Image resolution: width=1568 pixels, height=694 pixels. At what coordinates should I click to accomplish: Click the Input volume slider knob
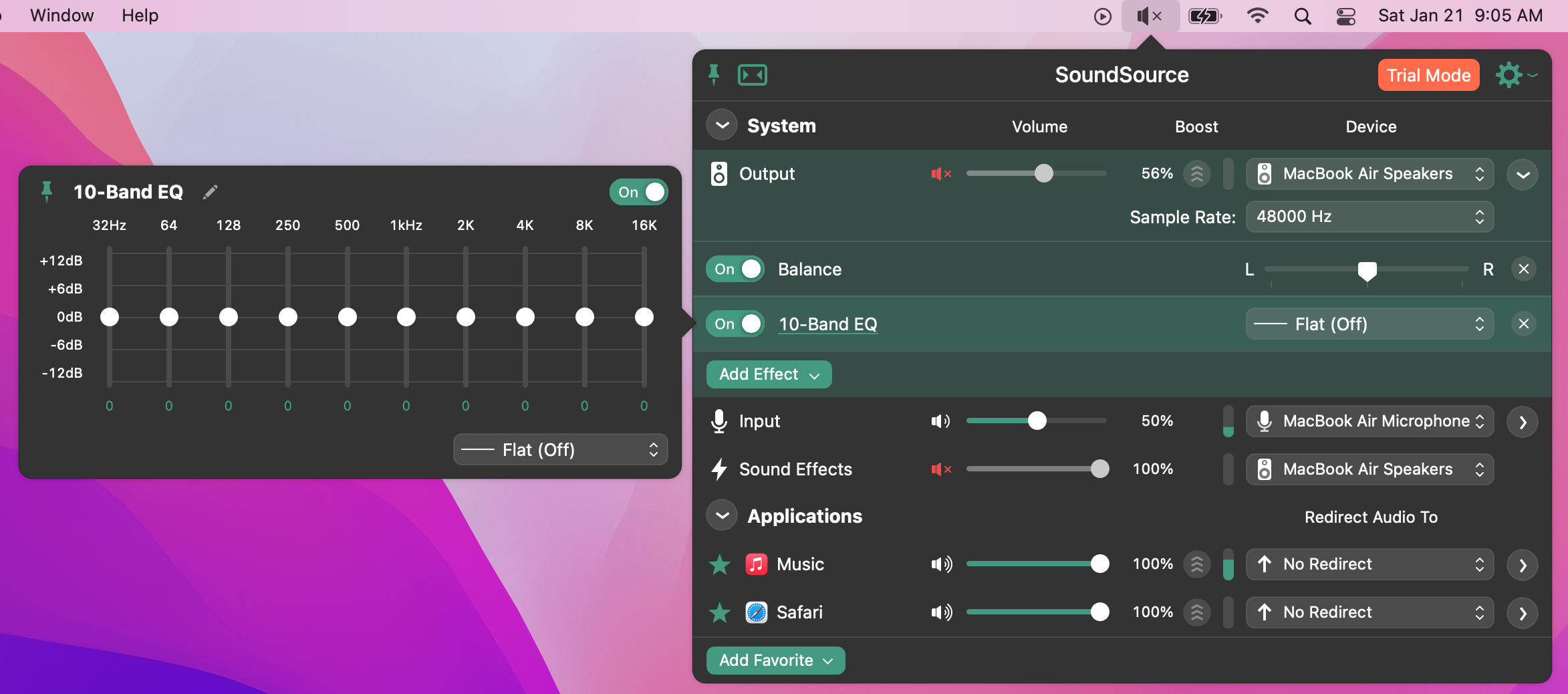[x=1037, y=421]
